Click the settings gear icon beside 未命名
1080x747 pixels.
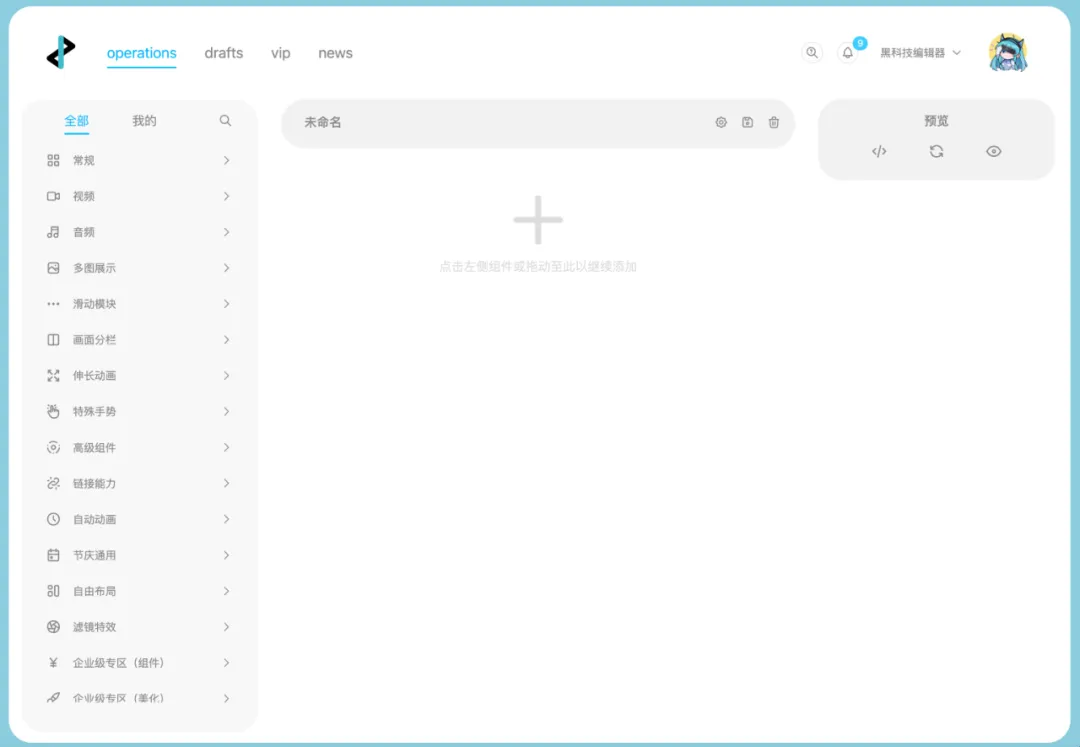[x=721, y=122]
